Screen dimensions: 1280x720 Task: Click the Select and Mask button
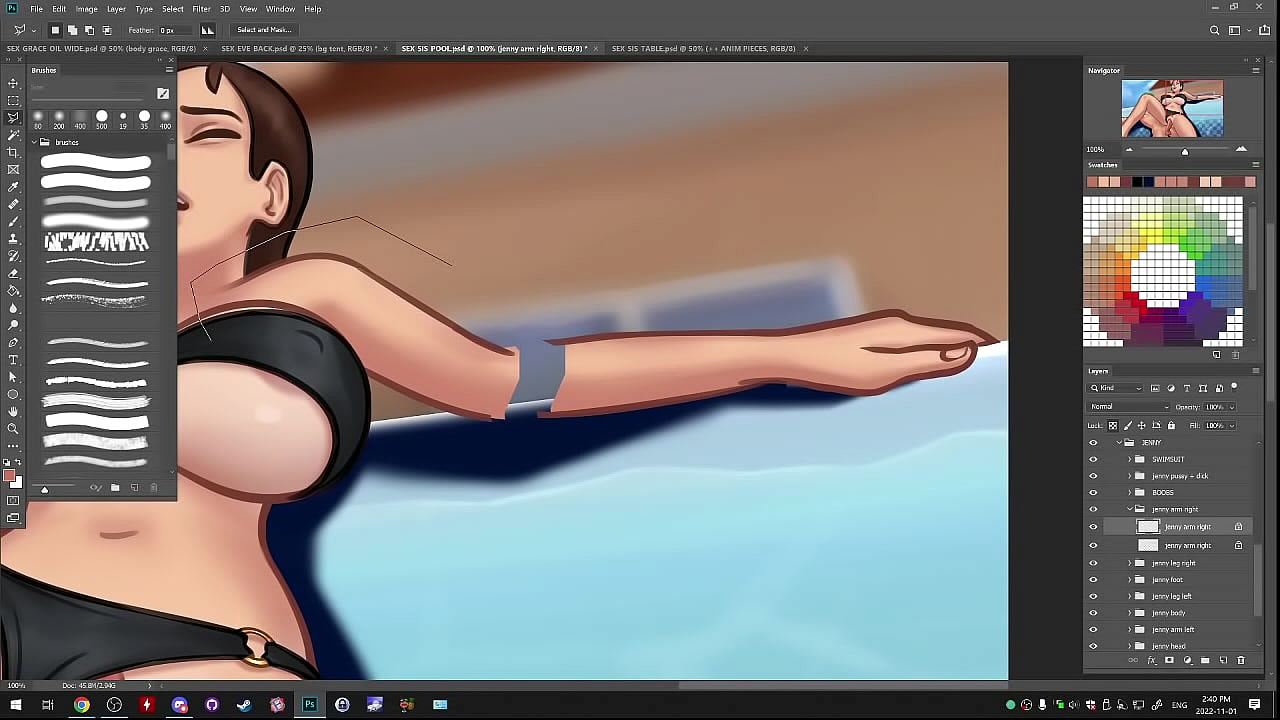tap(264, 30)
